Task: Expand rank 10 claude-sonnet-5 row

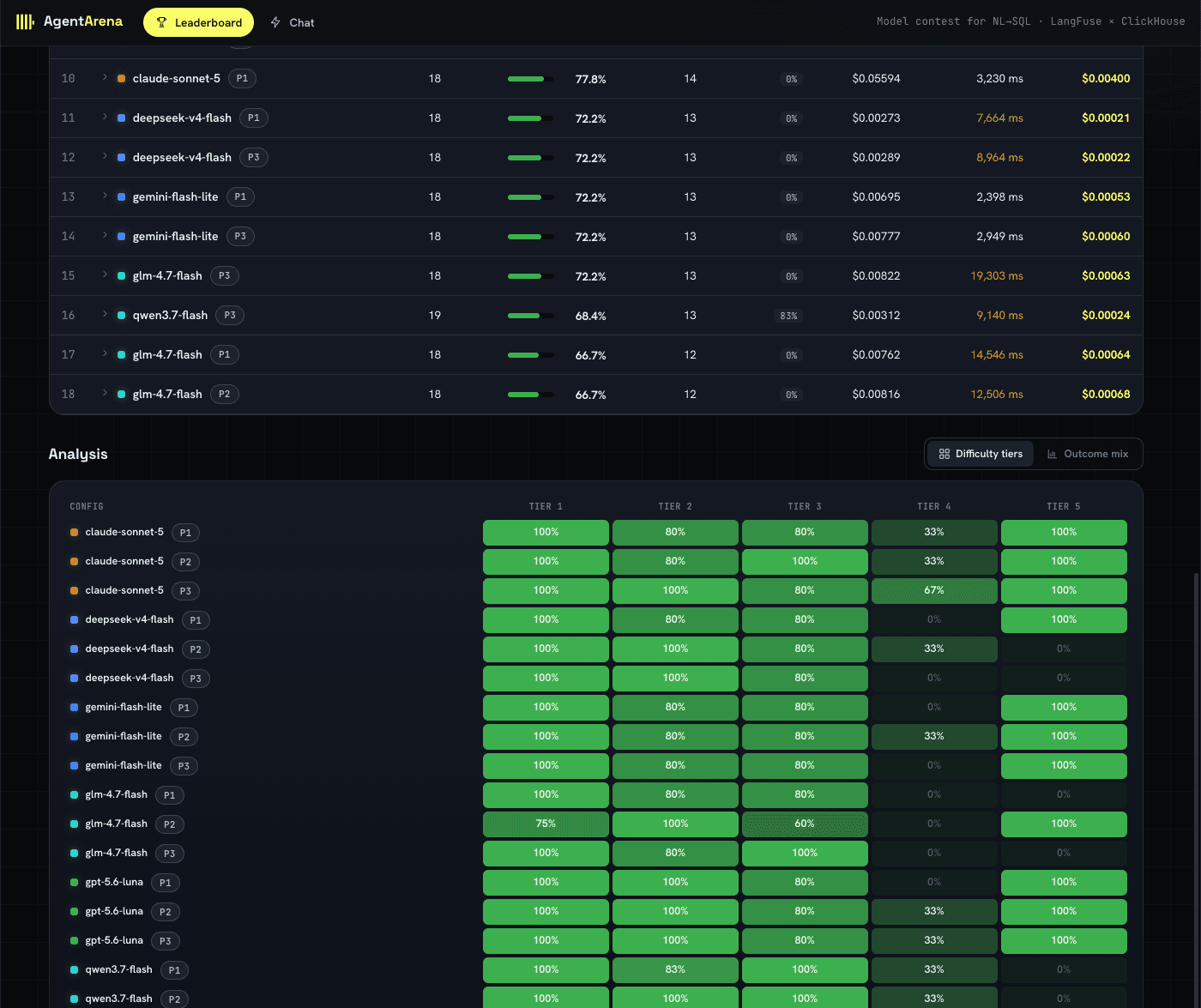Action: click(x=105, y=77)
